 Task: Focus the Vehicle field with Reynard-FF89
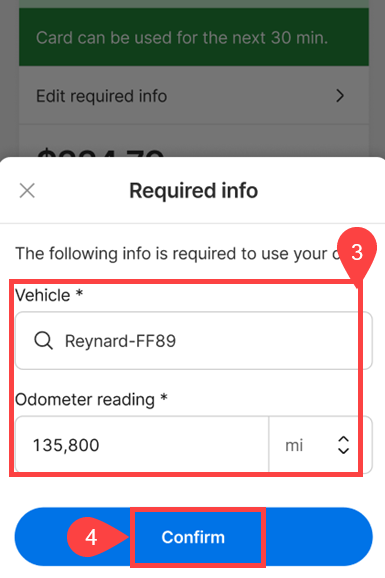194,340
